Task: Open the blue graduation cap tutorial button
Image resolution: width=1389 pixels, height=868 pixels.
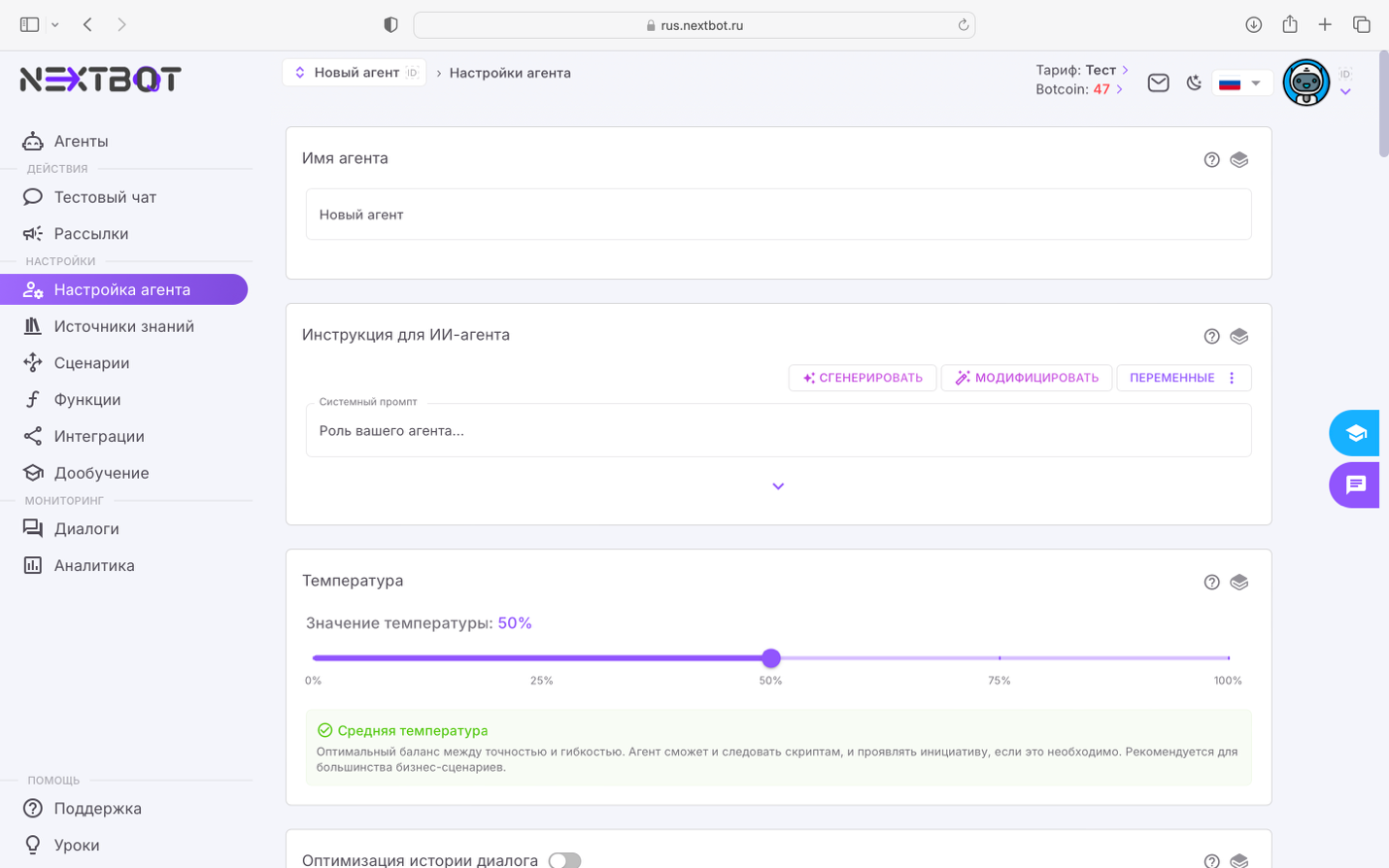Action: pyautogui.click(x=1355, y=433)
